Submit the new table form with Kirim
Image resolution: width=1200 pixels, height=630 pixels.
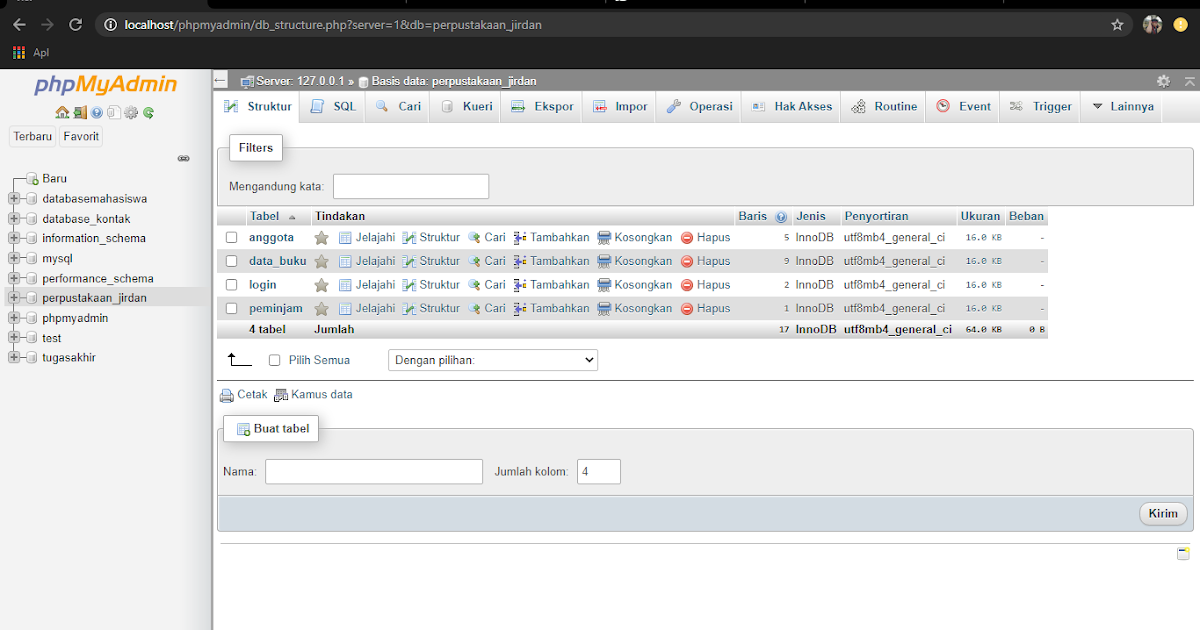coord(1163,513)
